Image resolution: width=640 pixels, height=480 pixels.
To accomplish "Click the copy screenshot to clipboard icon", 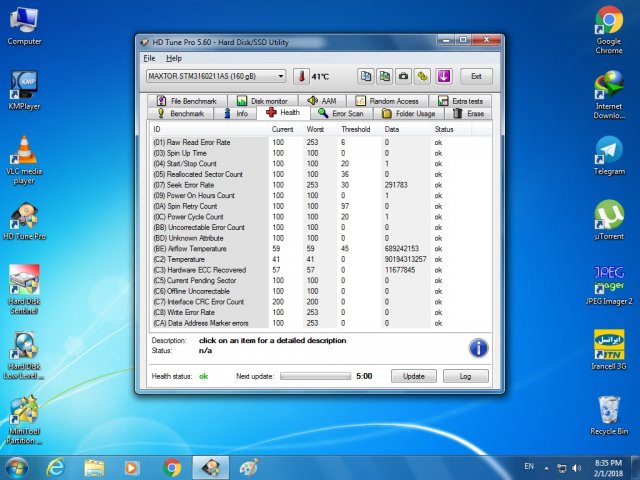I will coord(385,76).
